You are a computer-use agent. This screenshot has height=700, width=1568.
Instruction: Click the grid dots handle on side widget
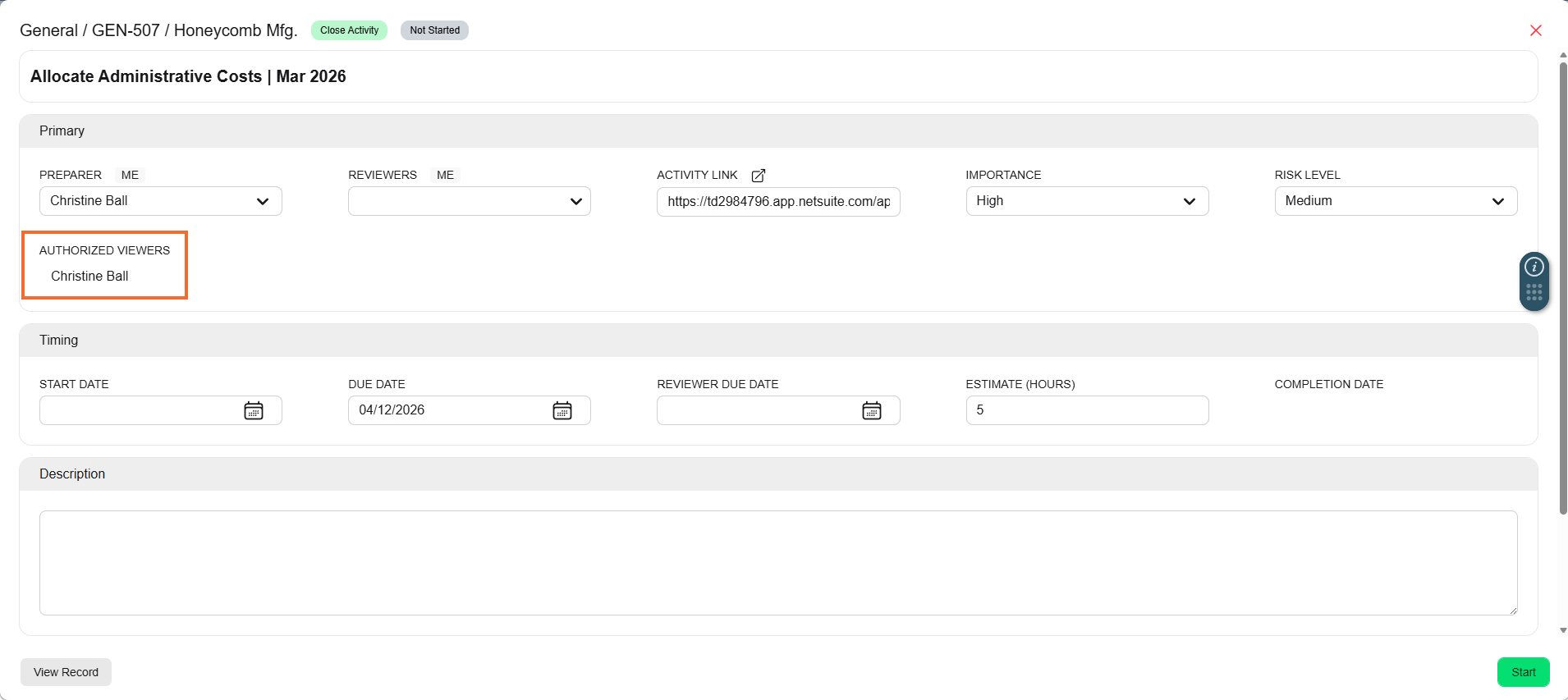click(x=1534, y=293)
